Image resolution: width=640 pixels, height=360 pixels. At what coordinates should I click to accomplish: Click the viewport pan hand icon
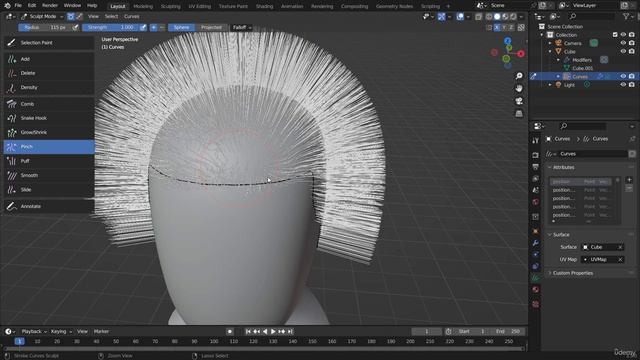pyautogui.click(x=519, y=88)
